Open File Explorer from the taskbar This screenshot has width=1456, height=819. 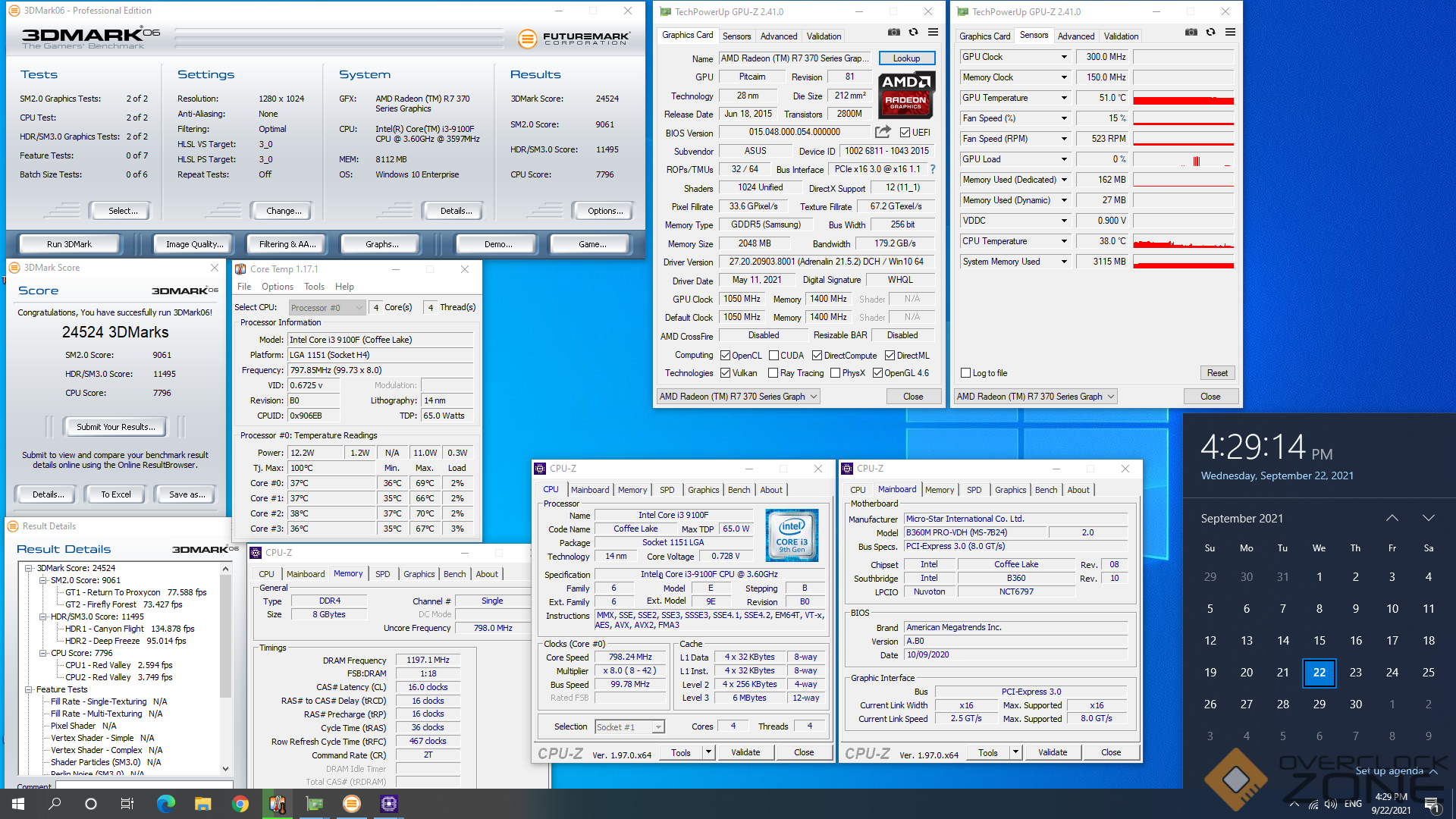(x=202, y=804)
